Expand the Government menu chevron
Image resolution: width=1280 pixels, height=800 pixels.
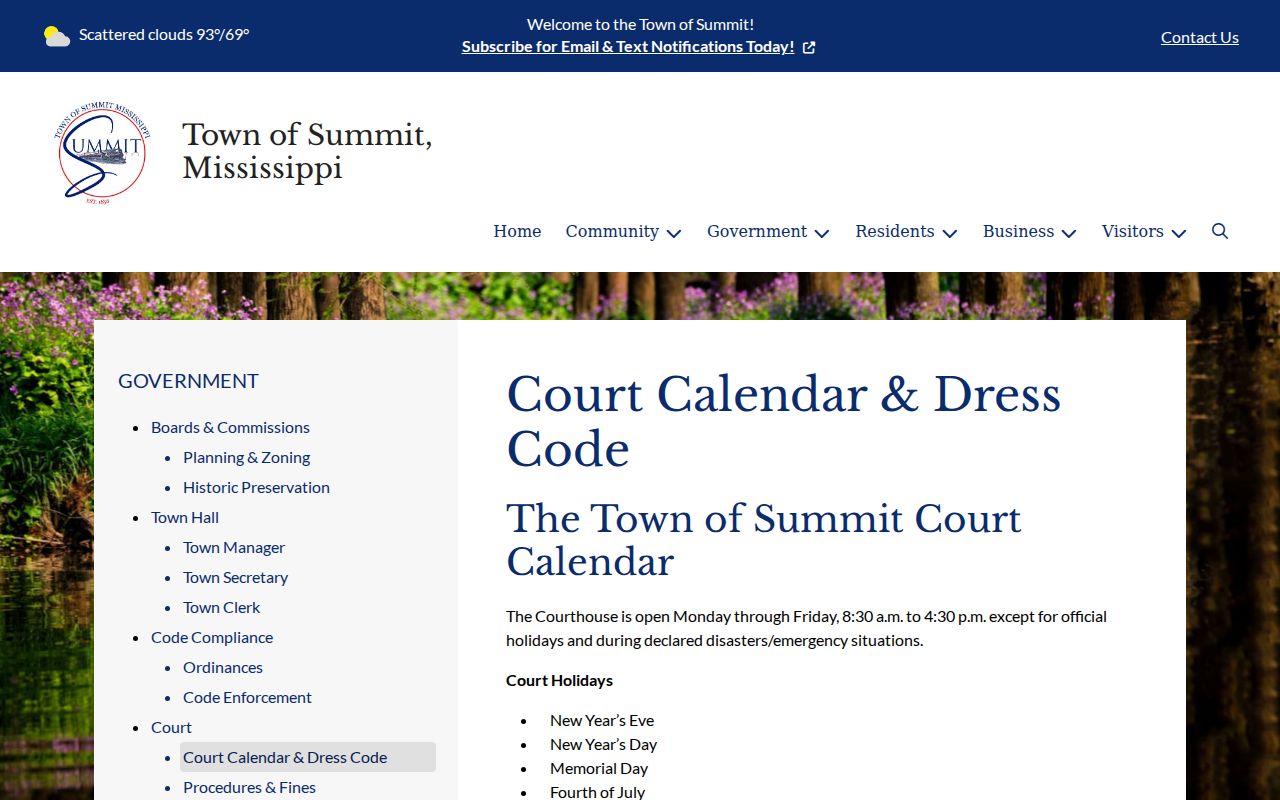tap(822, 233)
